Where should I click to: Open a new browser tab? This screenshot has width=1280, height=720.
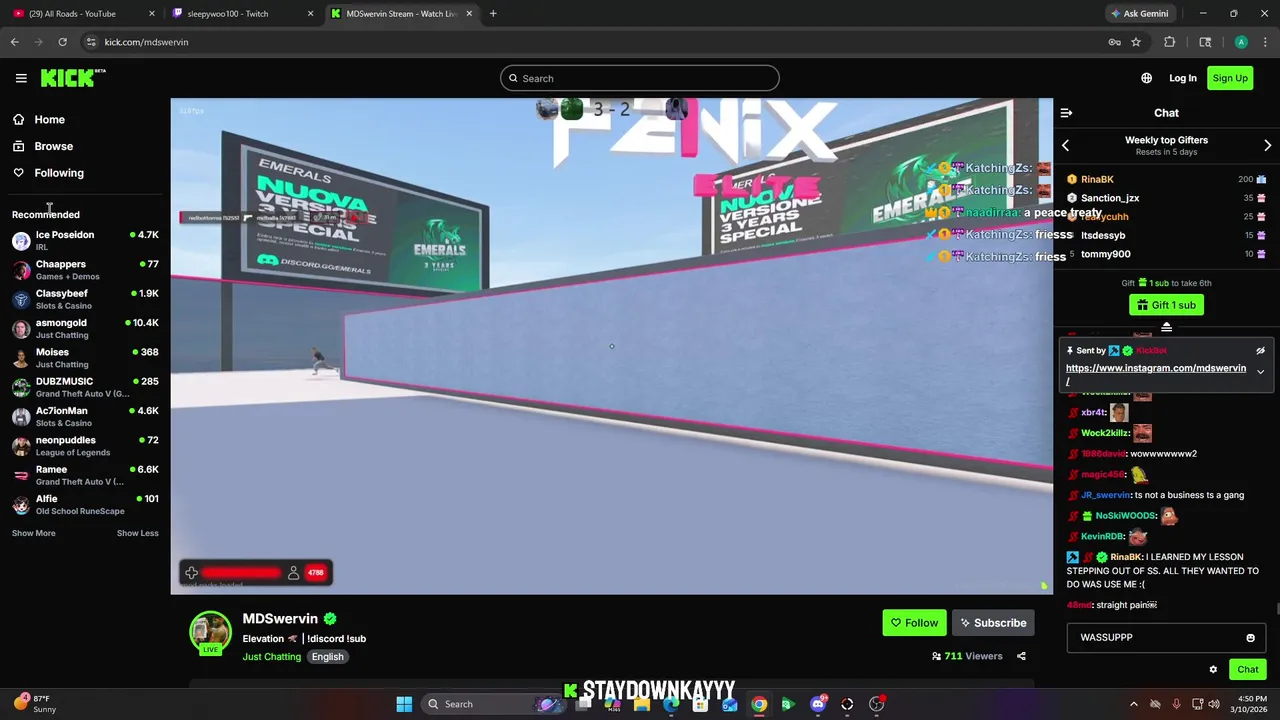tap(493, 14)
